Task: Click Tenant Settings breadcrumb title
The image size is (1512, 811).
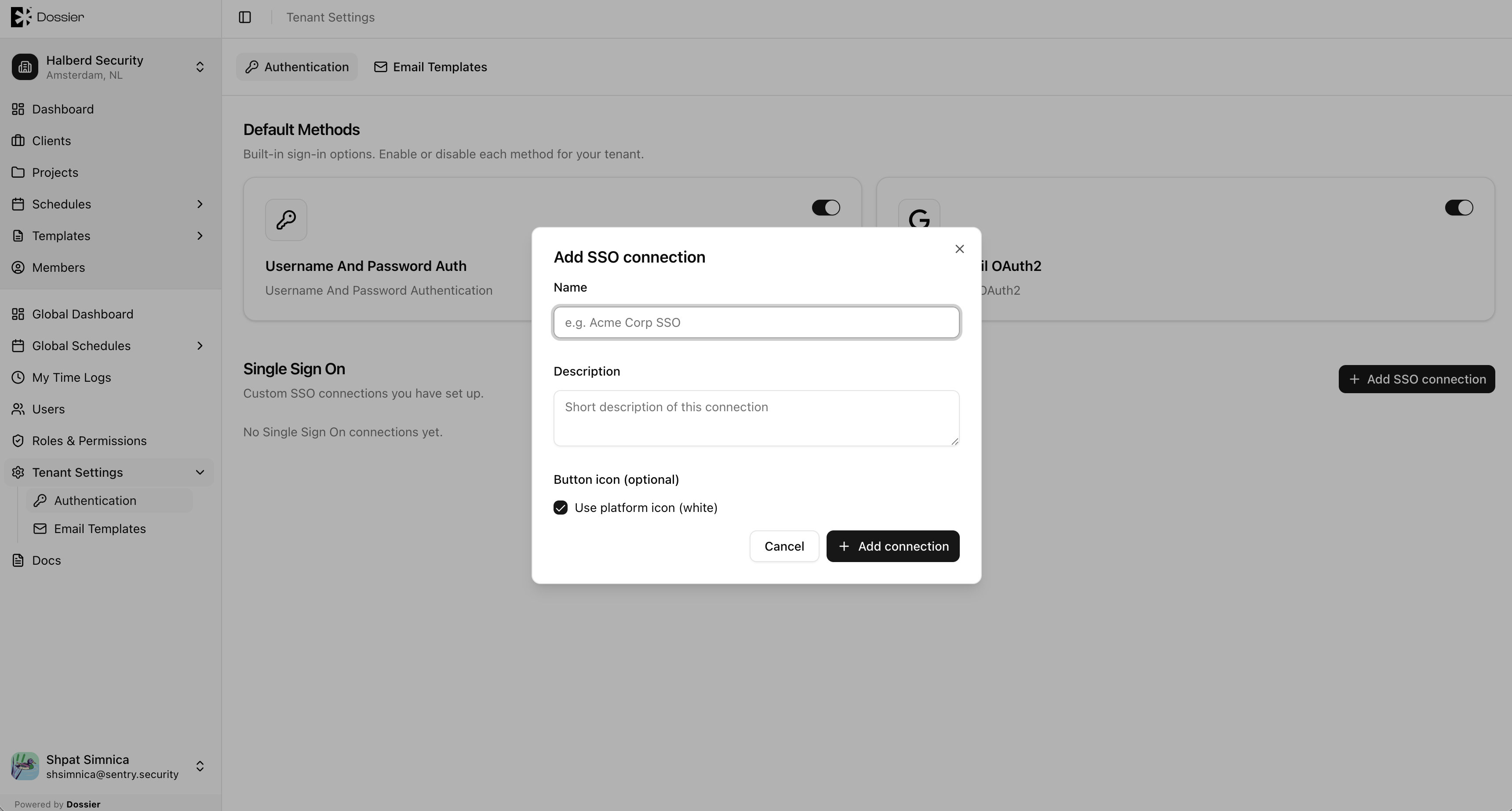Action: pos(331,17)
